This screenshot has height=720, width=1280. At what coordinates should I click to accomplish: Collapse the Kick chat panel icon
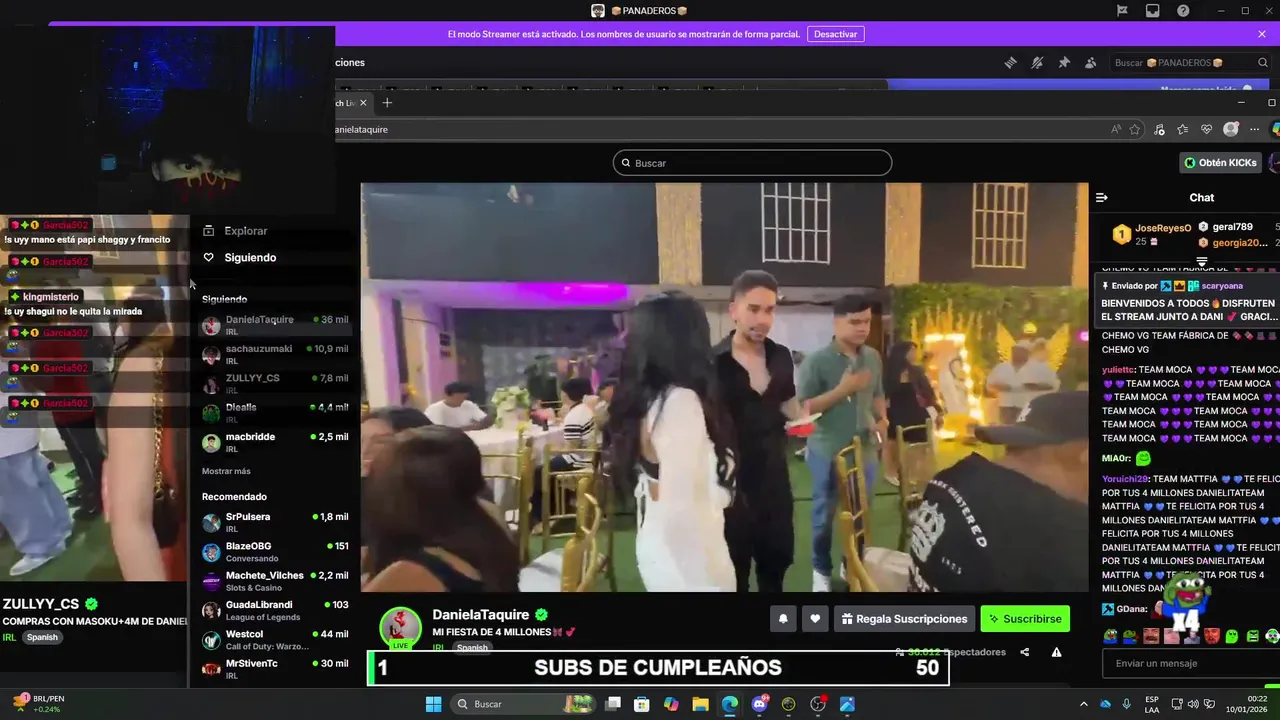point(1102,197)
